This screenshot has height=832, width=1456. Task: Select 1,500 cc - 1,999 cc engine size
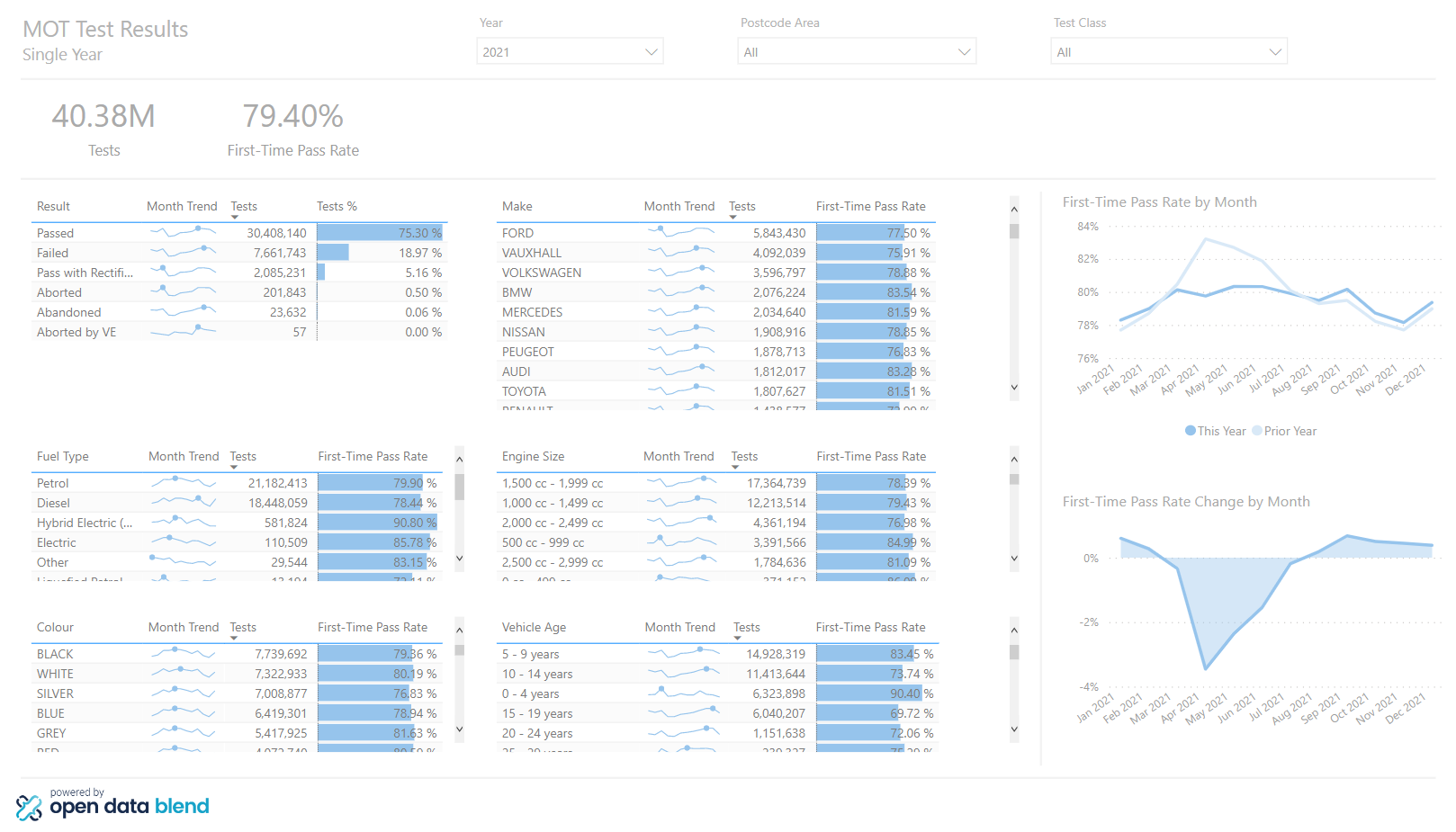pyautogui.click(x=716, y=483)
